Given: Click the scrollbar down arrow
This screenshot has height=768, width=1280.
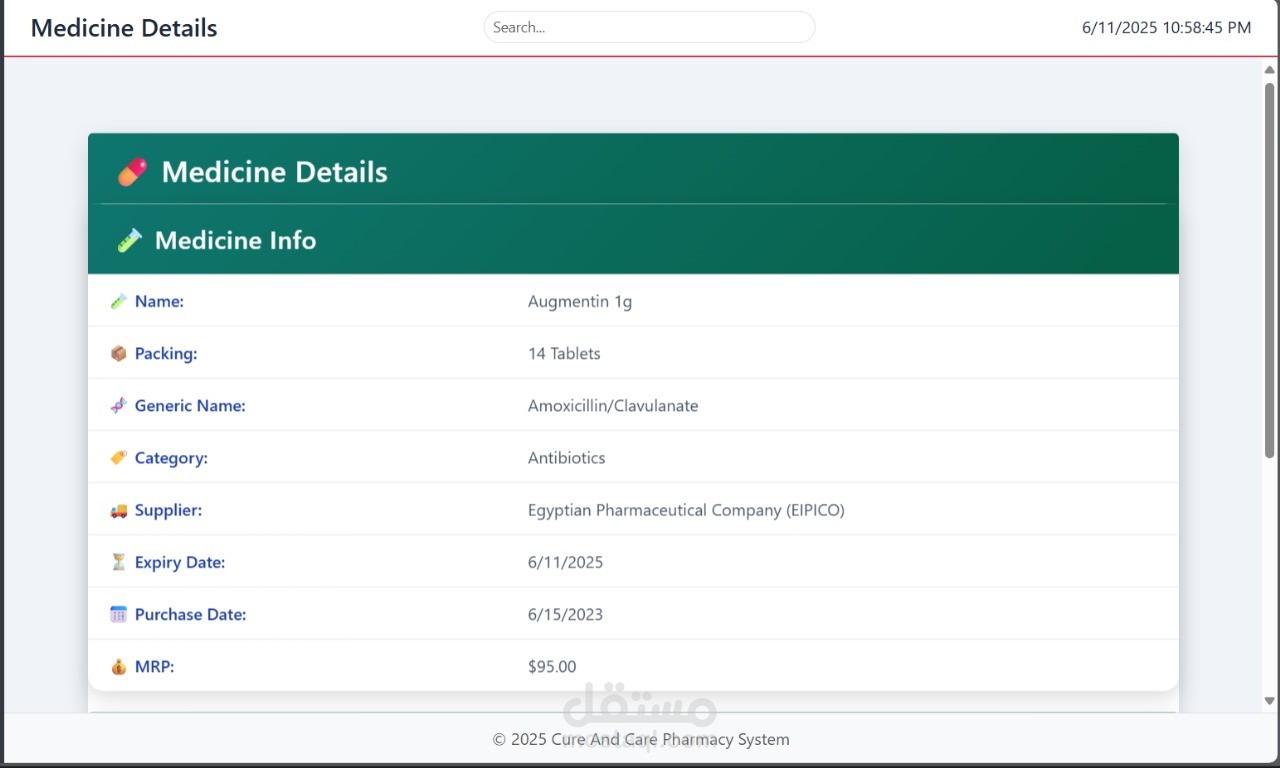Looking at the screenshot, I should pos(1270,701).
